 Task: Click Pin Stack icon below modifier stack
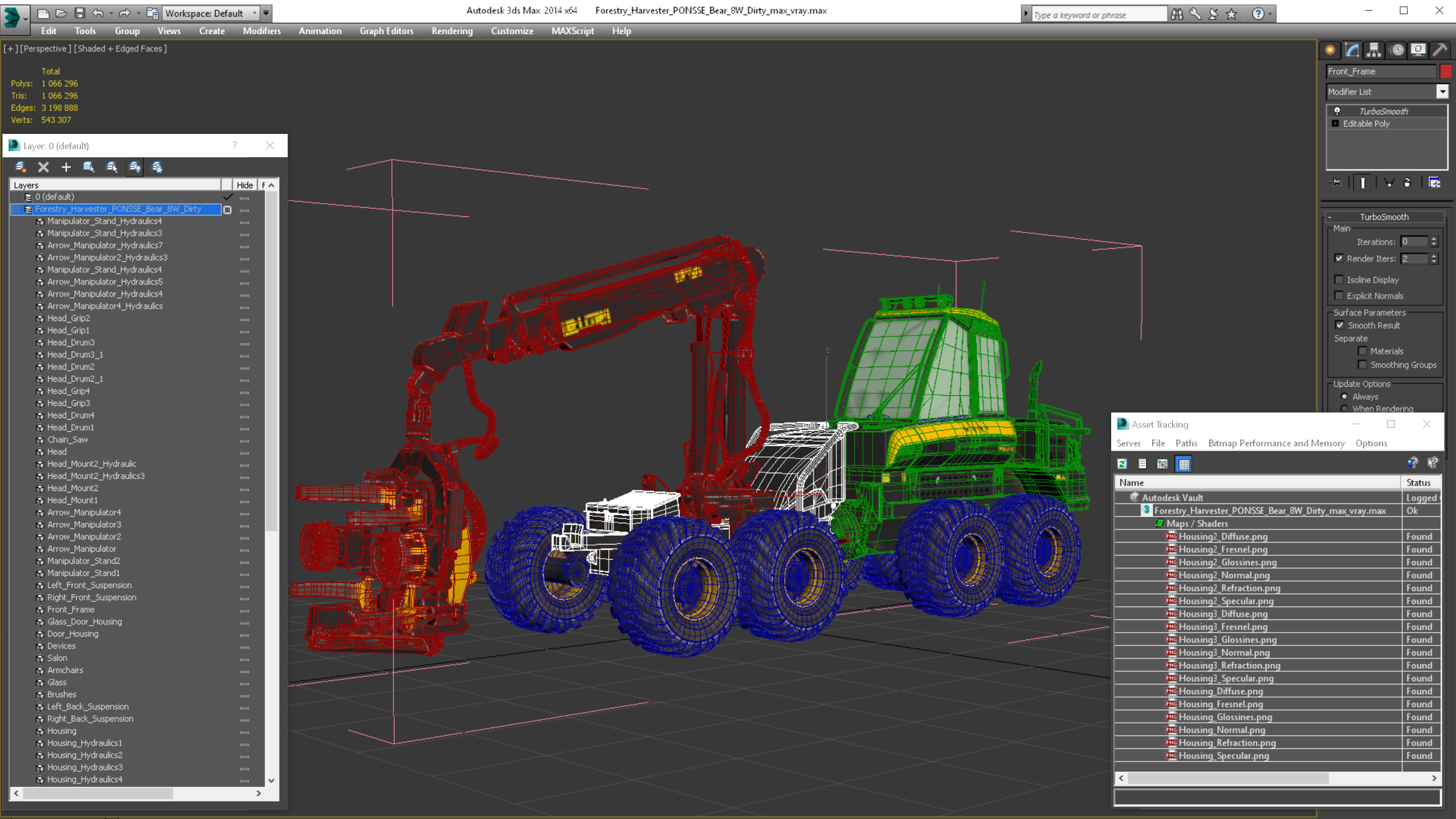(x=1336, y=183)
